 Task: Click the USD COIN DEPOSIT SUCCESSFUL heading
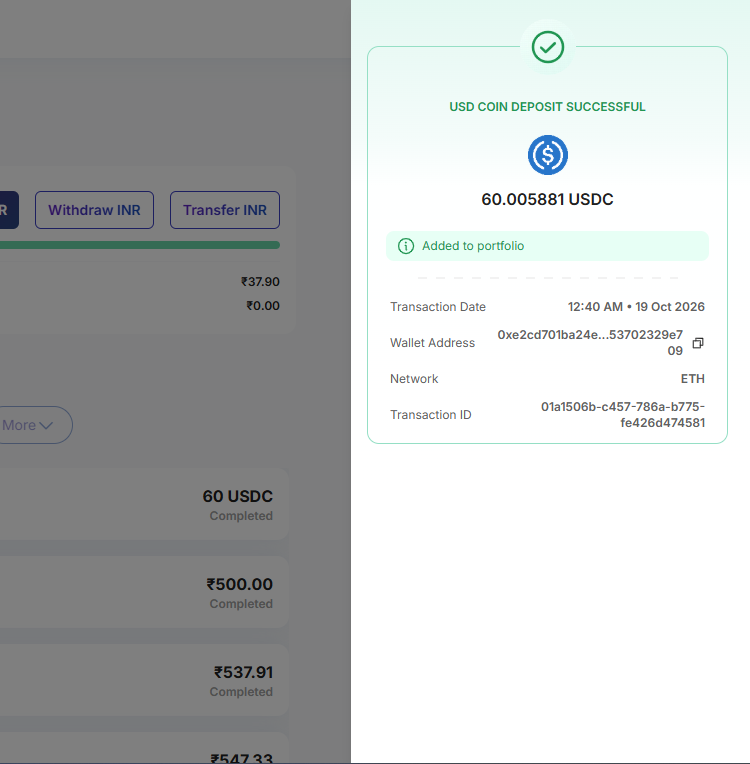(547, 107)
